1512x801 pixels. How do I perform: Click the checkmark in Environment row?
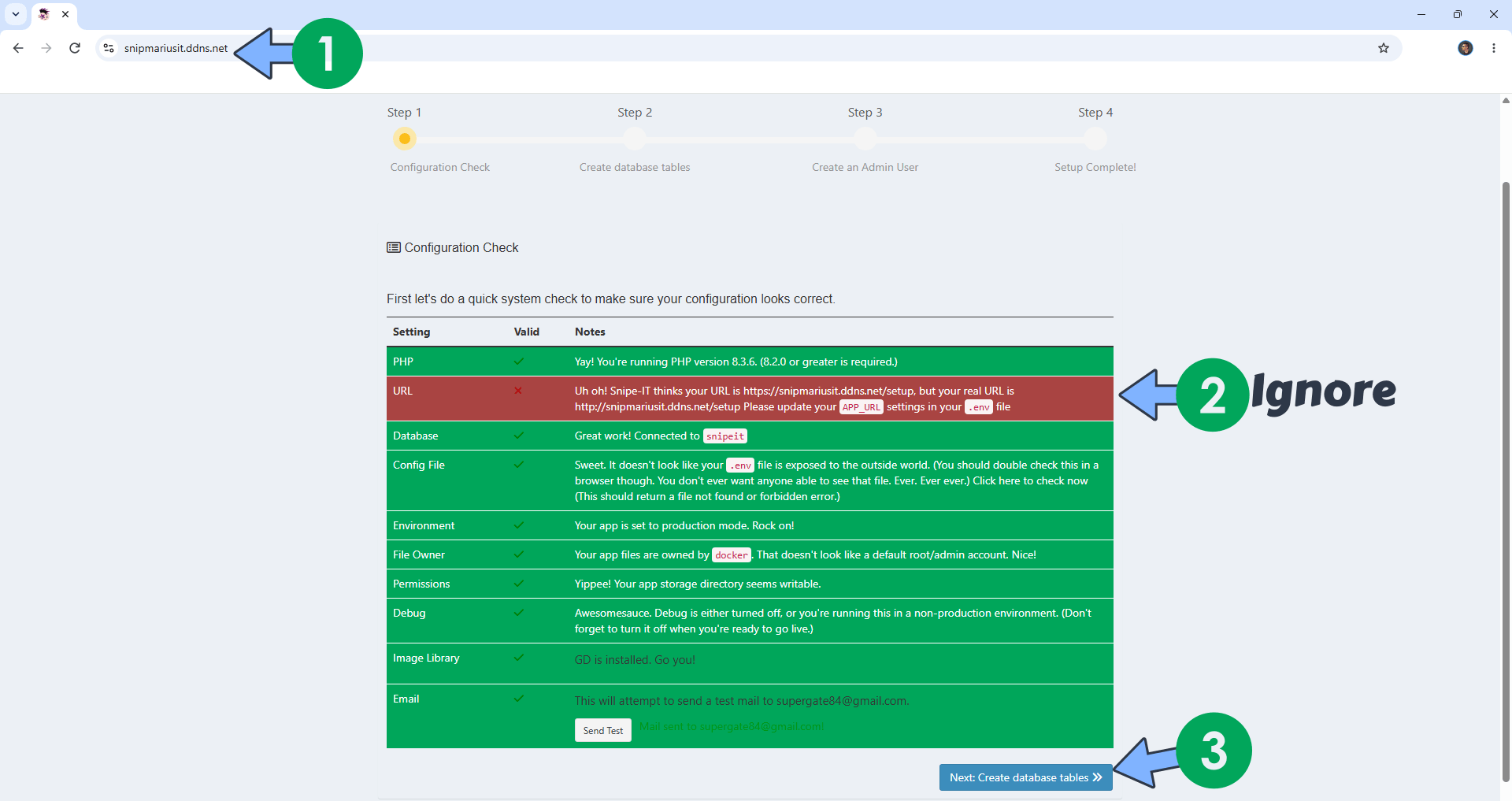pyautogui.click(x=519, y=525)
